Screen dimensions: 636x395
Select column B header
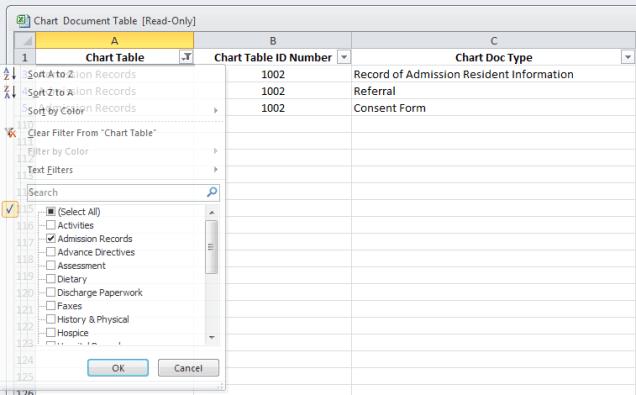(x=273, y=41)
